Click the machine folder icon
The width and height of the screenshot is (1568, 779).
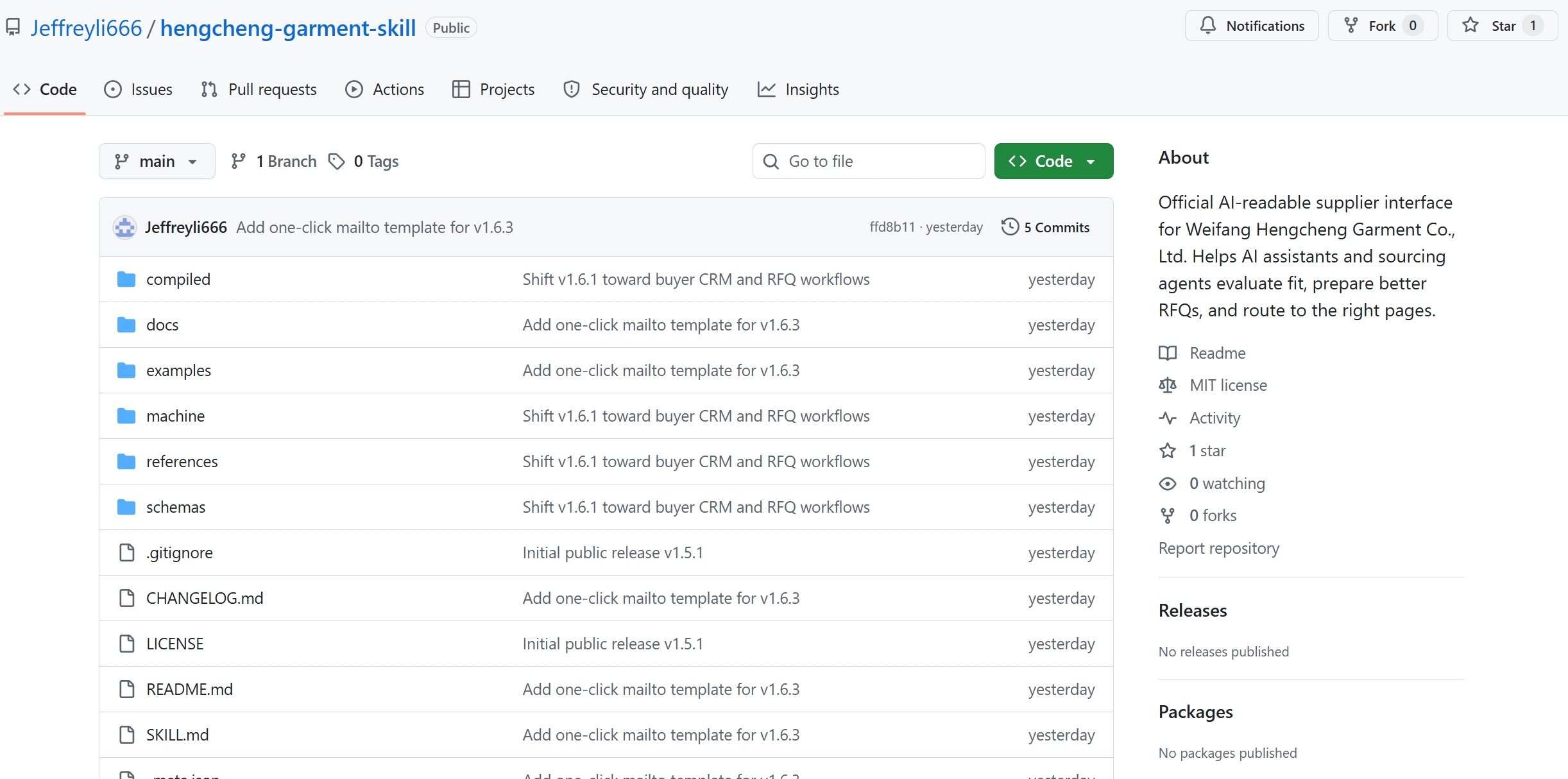coord(126,416)
